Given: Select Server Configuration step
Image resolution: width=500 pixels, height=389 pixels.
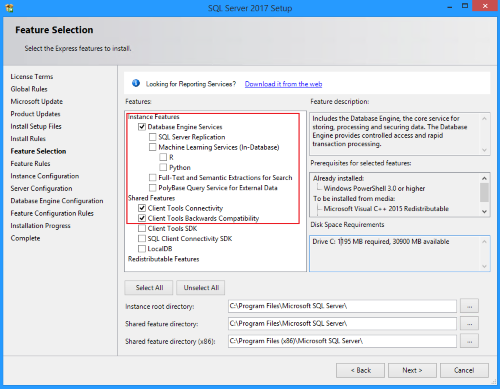Looking at the screenshot, I should click(x=41, y=188).
